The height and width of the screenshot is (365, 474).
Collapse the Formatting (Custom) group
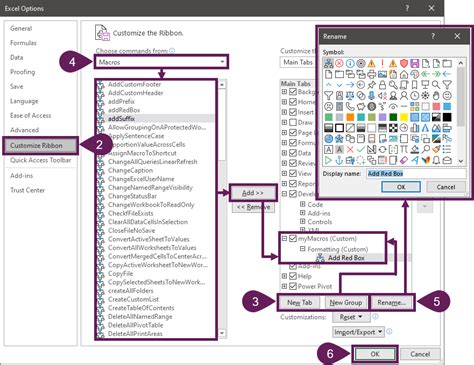click(302, 249)
